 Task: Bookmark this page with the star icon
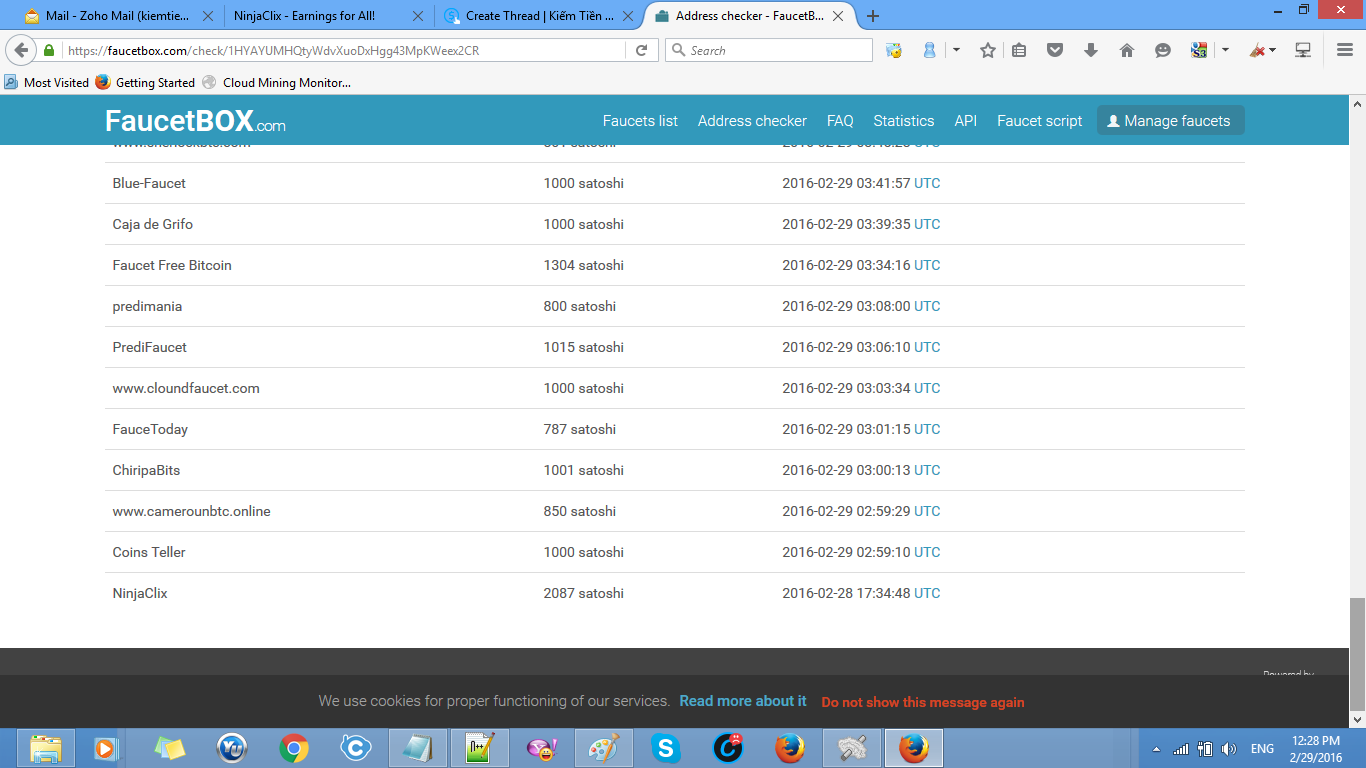pyautogui.click(x=988, y=50)
